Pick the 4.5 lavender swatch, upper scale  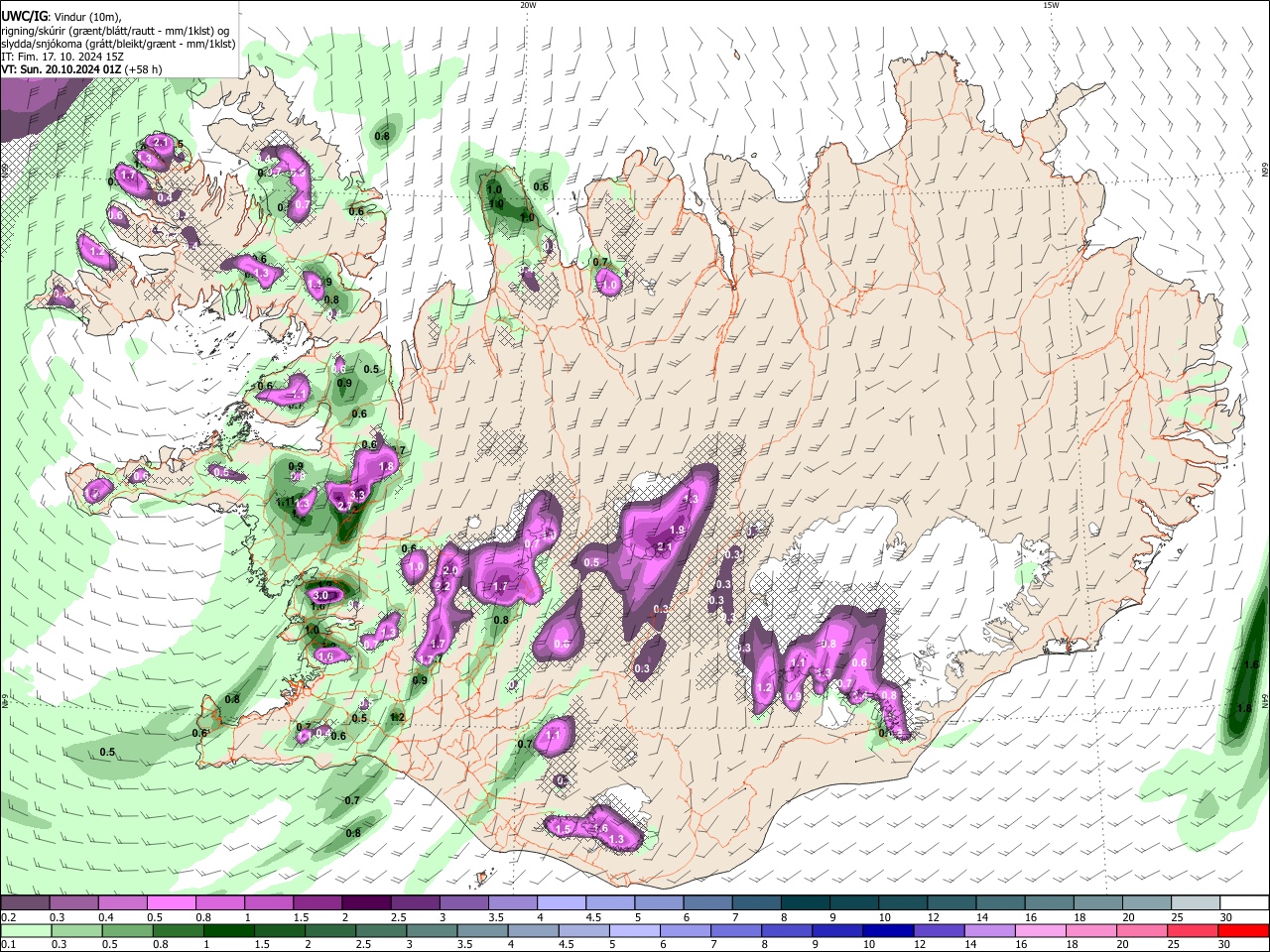point(609,902)
